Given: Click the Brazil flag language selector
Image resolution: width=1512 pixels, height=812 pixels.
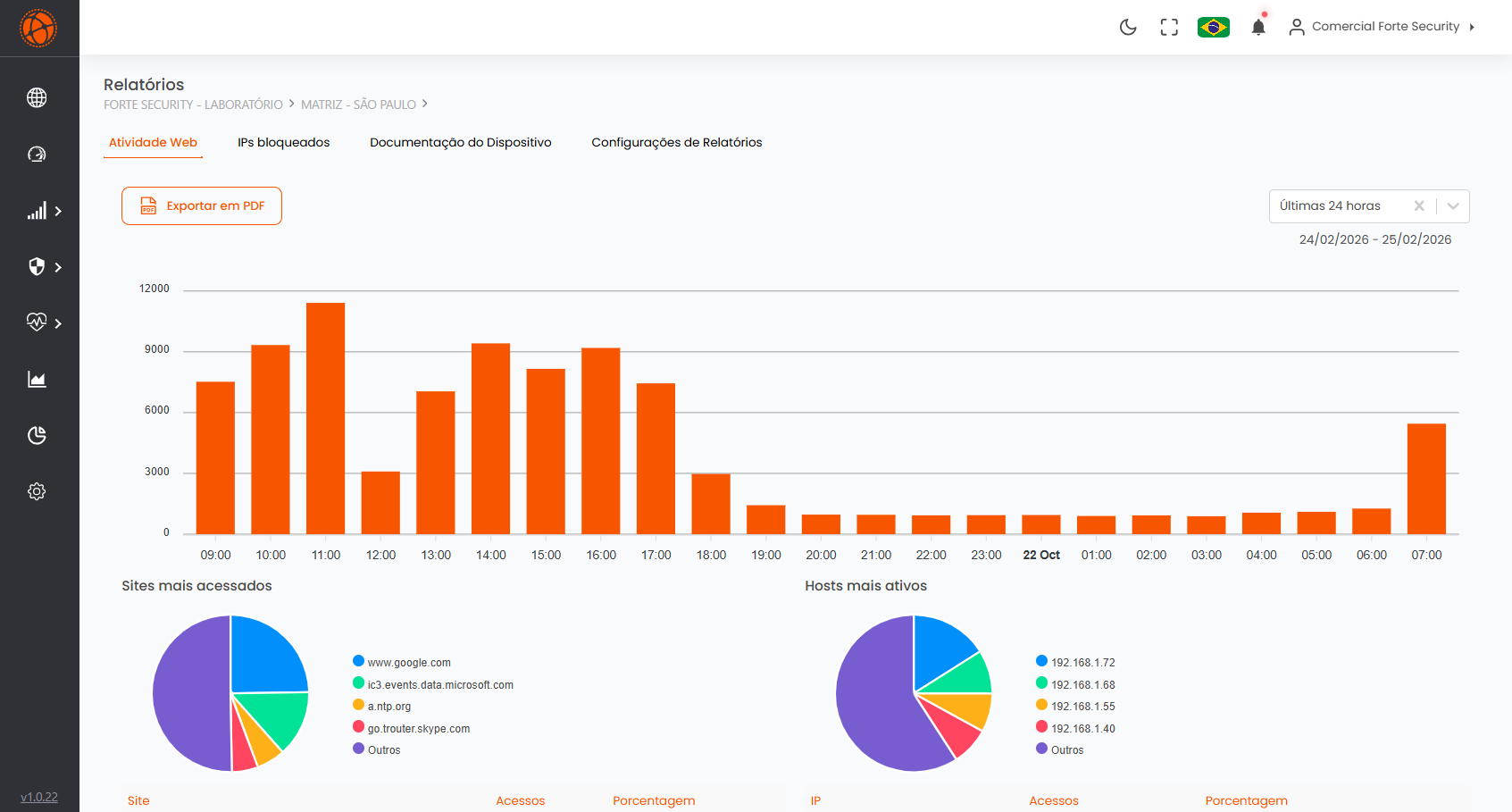Looking at the screenshot, I should point(1213,27).
